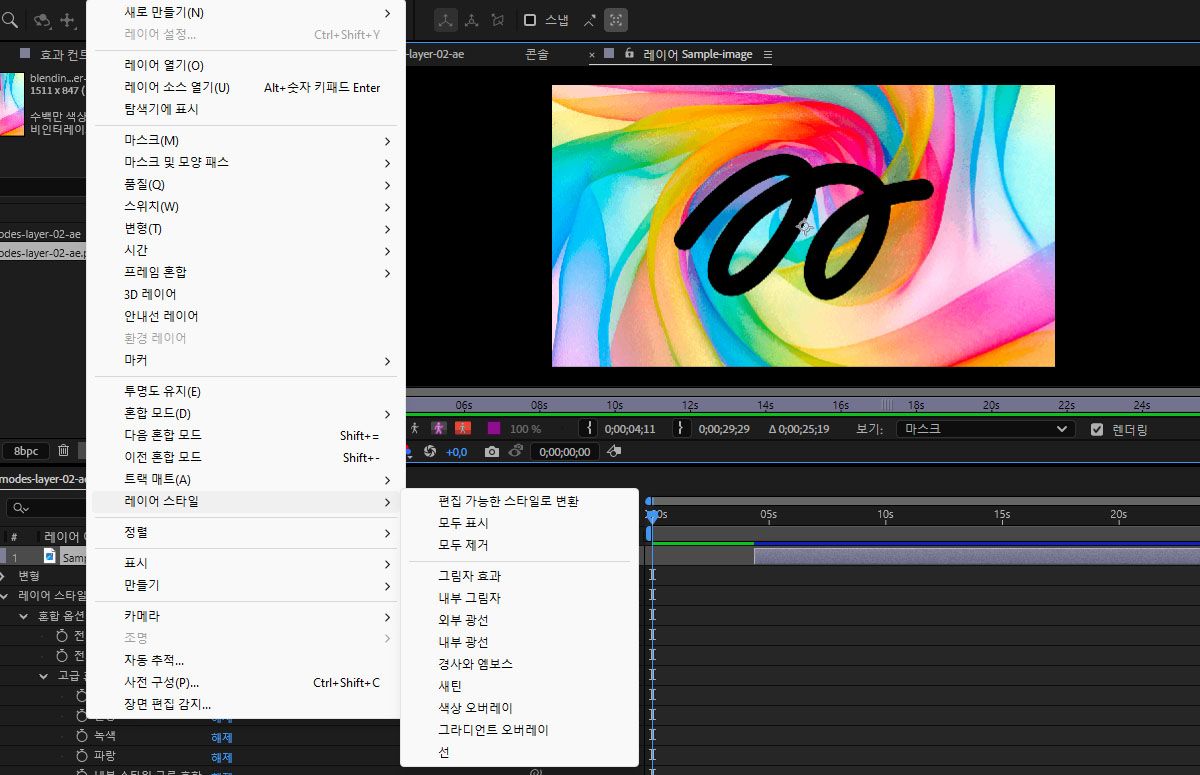Toggle the 파랑 channel 해제 value
This screenshot has width=1200, height=775.
(x=221, y=757)
